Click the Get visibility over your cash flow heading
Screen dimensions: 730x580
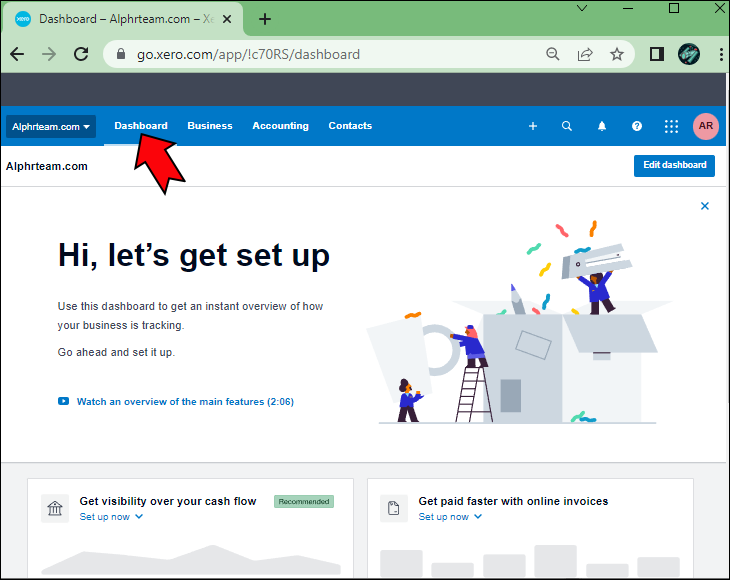pyautogui.click(x=168, y=501)
